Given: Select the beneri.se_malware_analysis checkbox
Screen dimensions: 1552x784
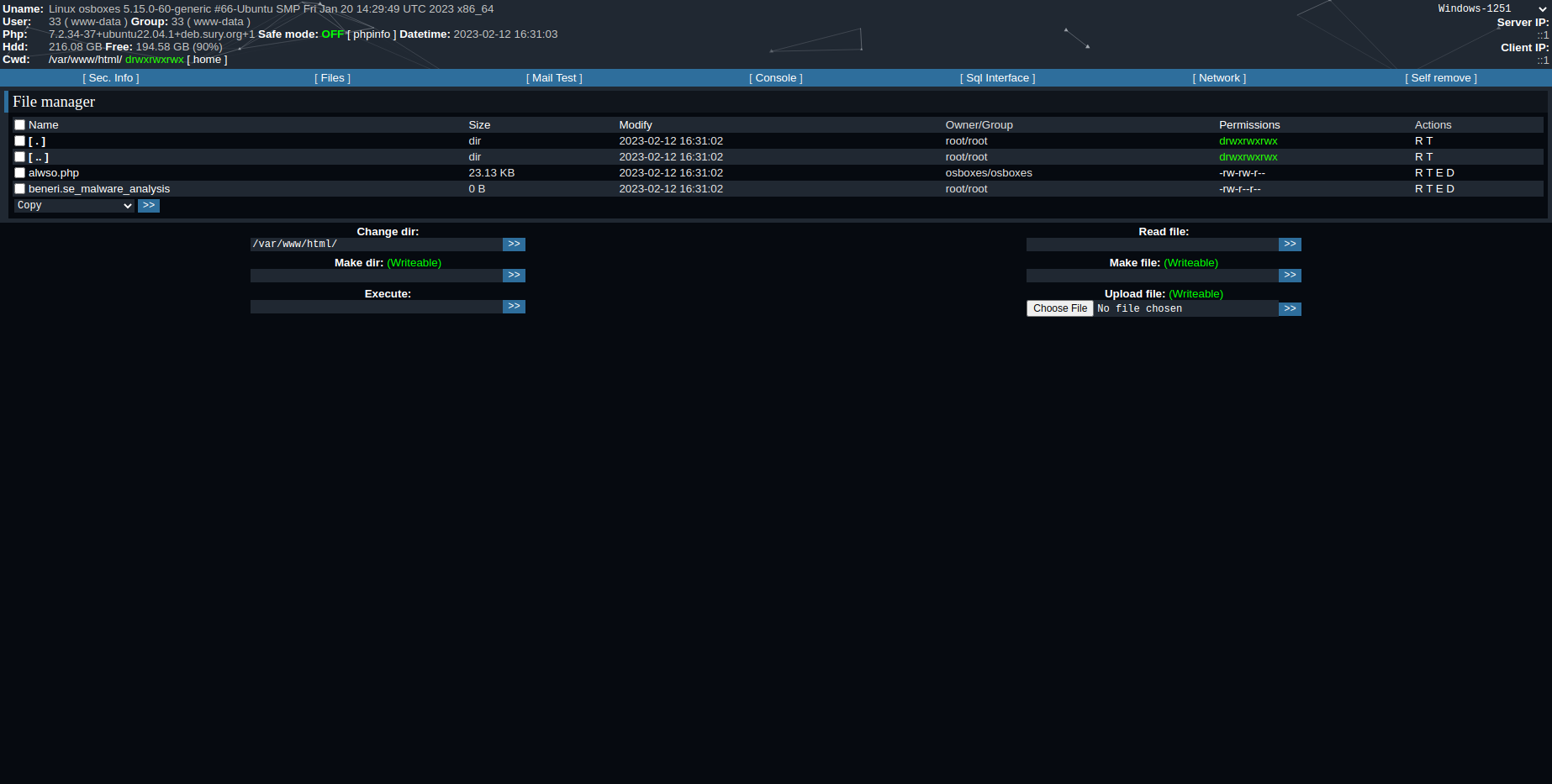Looking at the screenshot, I should [x=19, y=189].
